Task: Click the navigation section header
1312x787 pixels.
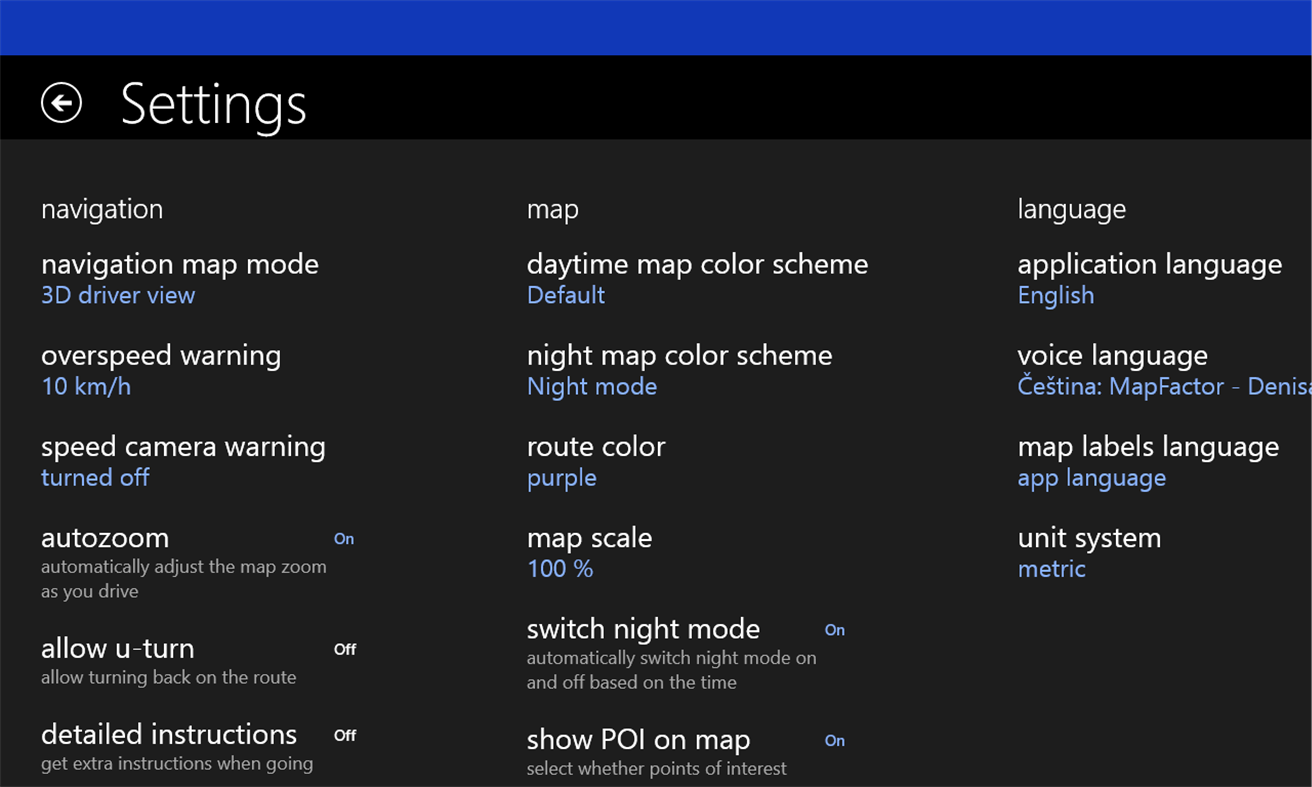Action: 101,209
